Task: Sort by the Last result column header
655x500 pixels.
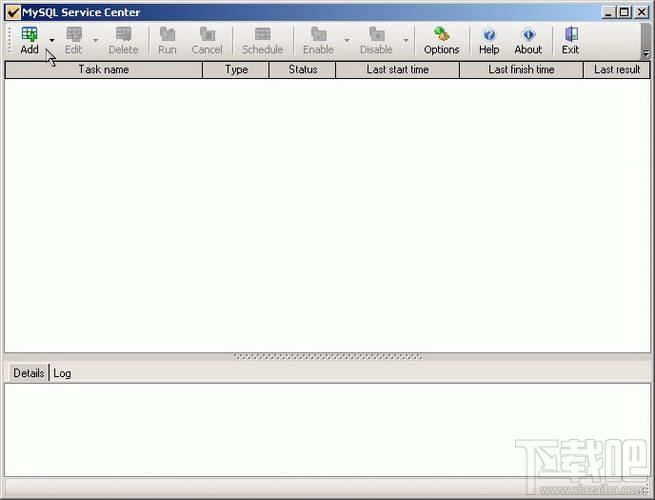Action: [x=617, y=70]
